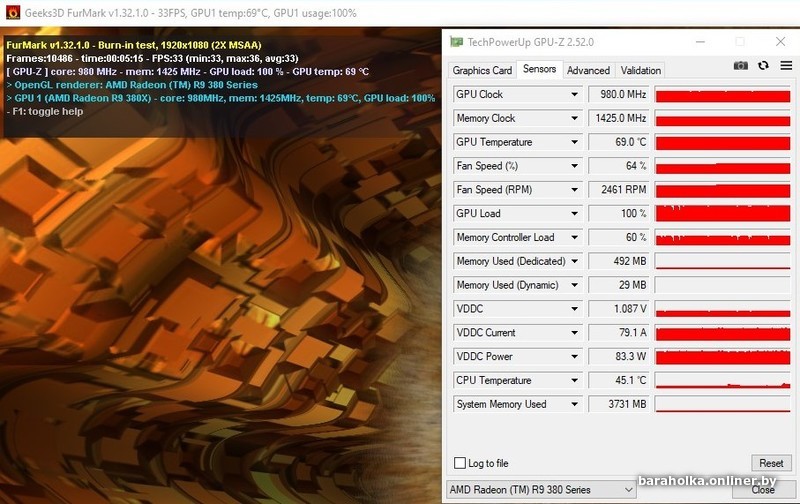This screenshot has width=800, height=504.
Task: Click the 69.0 °C temperature value
Action: (618, 142)
